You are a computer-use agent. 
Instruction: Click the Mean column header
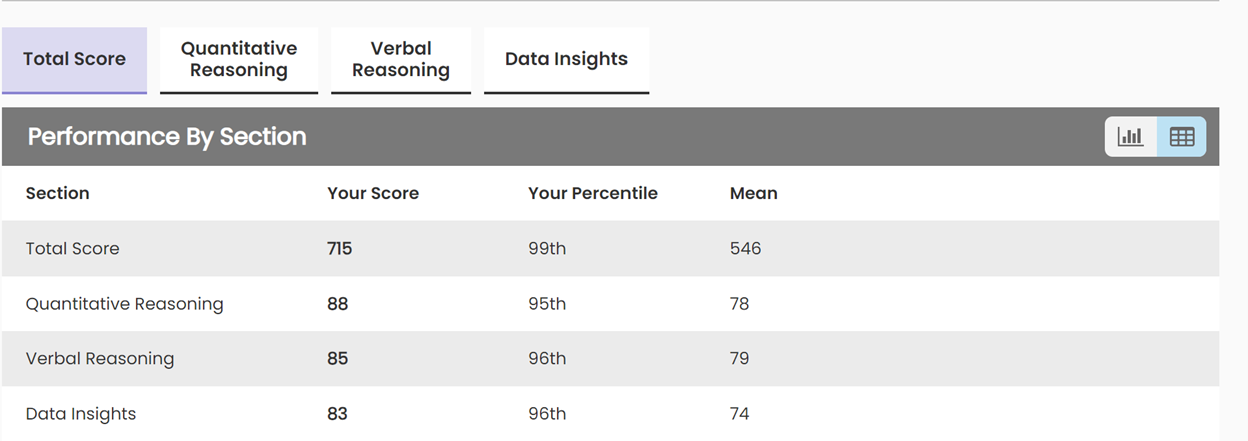tap(754, 193)
